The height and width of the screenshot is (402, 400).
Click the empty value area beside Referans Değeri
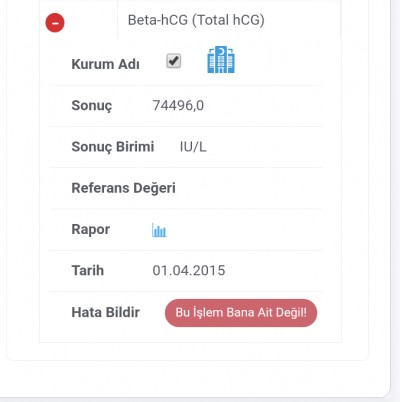point(248,188)
